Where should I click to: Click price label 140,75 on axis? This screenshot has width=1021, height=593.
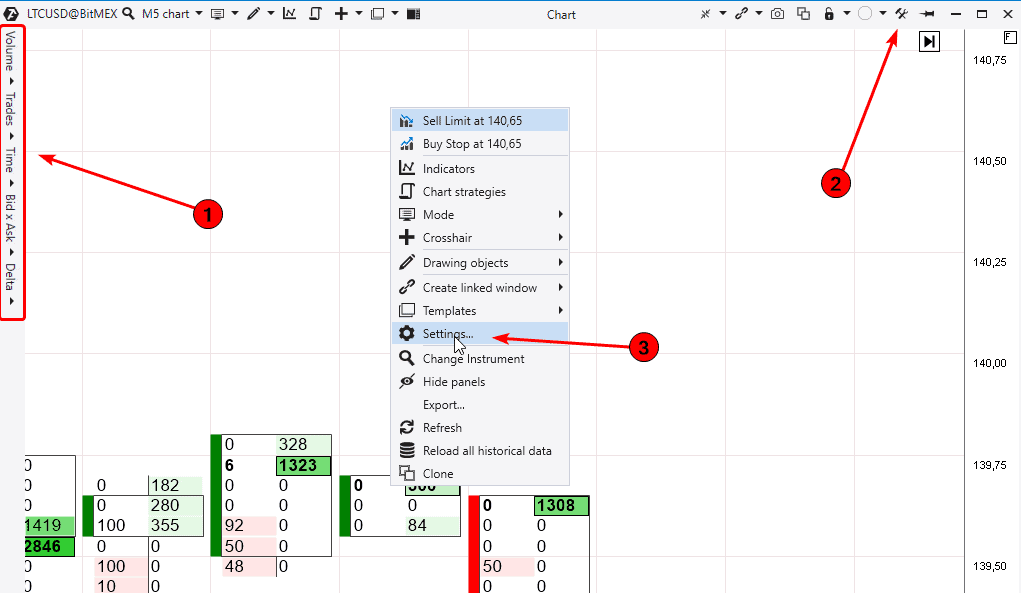coord(989,60)
